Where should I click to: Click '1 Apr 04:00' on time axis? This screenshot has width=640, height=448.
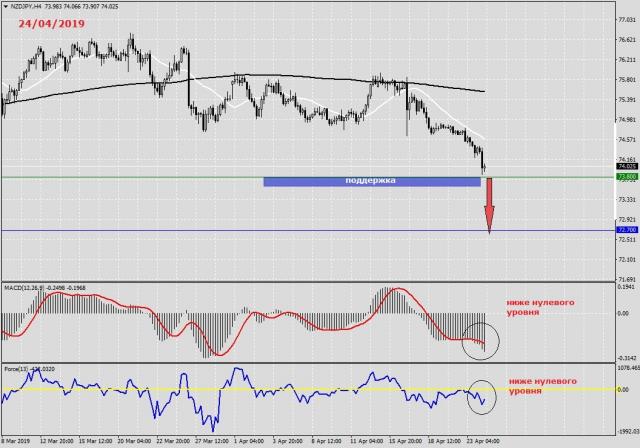click(x=248, y=440)
